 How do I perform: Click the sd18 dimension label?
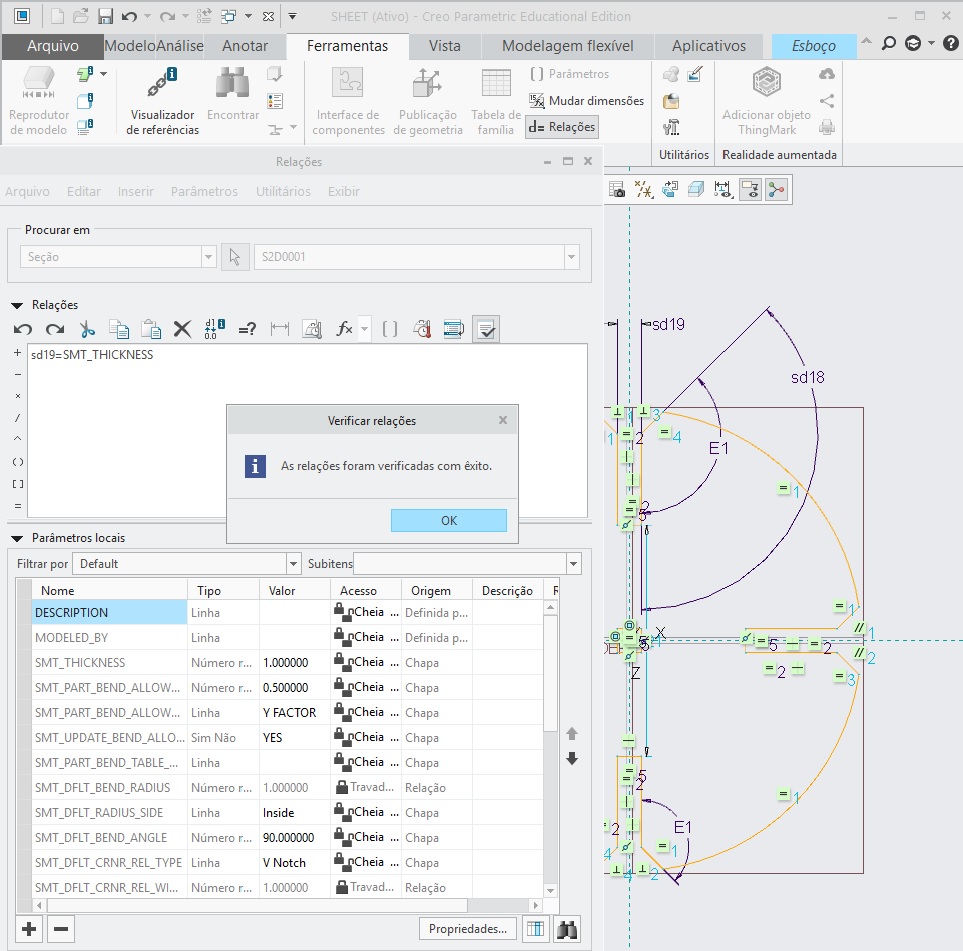click(808, 377)
